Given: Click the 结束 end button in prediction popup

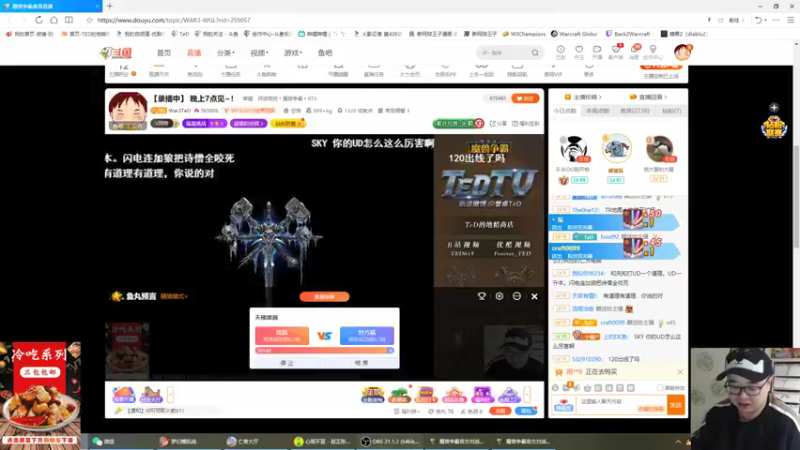Looking at the screenshot, I should click(x=362, y=363).
